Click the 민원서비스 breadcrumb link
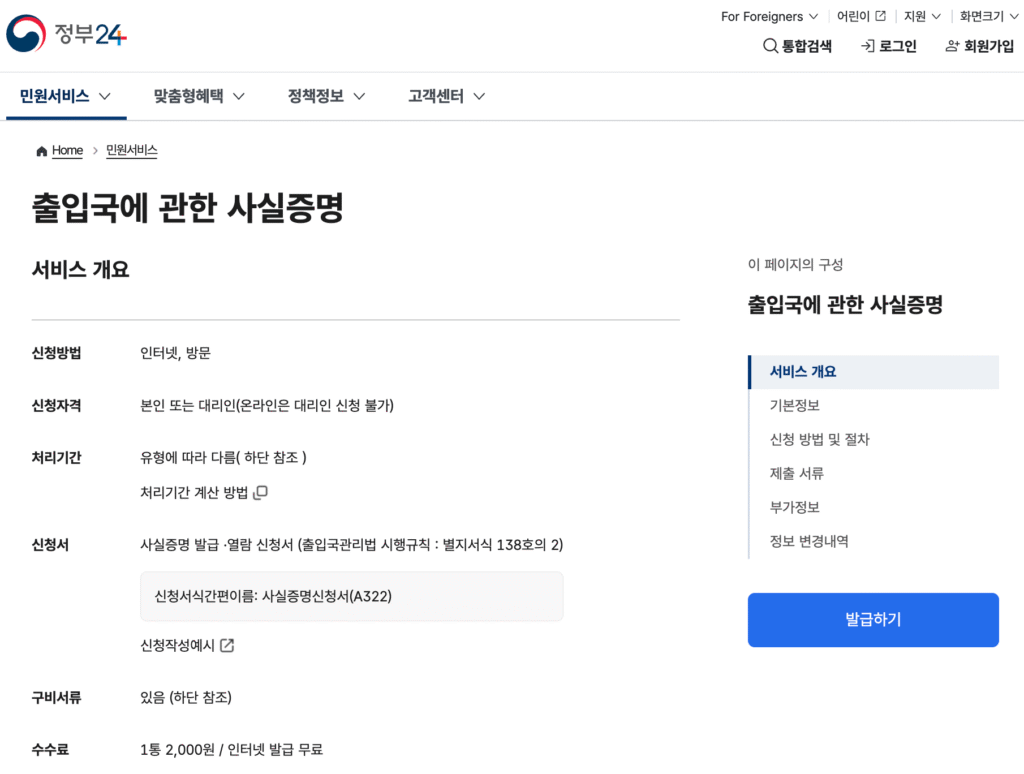1024x774 pixels. (x=132, y=151)
